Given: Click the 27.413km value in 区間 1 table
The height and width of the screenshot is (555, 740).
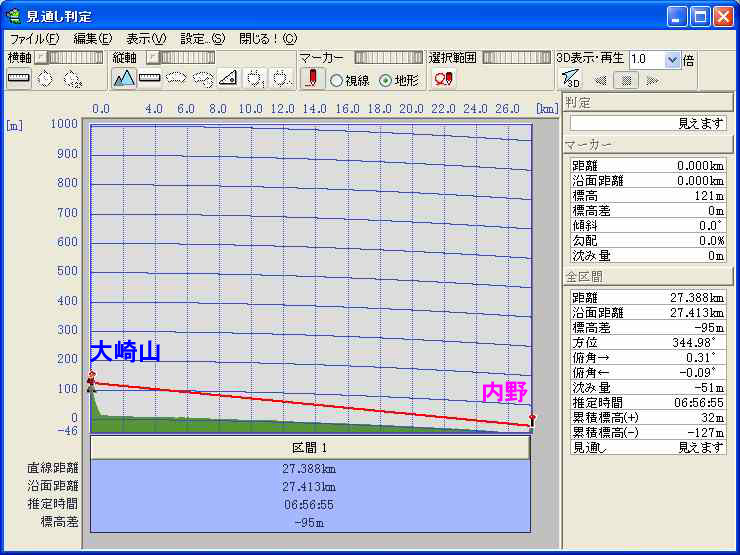Looking at the screenshot, I should pyautogui.click(x=310, y=487).
